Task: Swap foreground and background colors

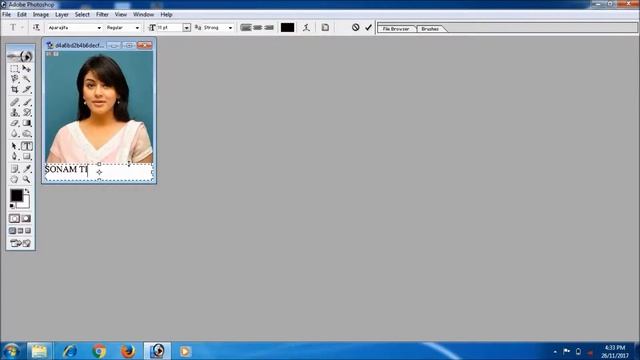Action: [x=27, y=191]
